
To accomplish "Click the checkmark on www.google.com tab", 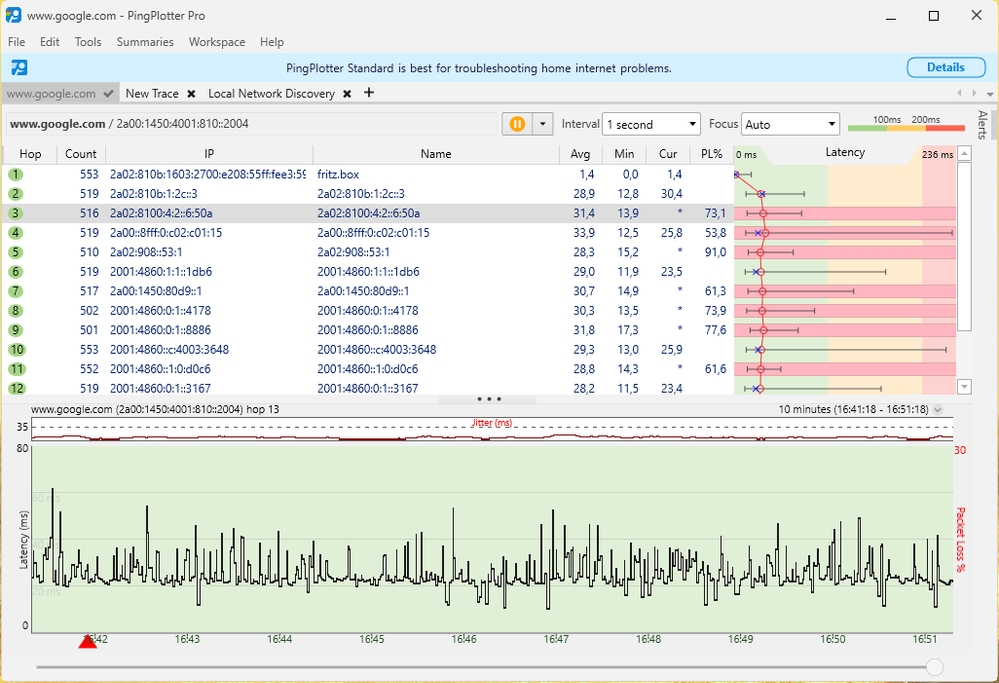I will coord(108,94).
